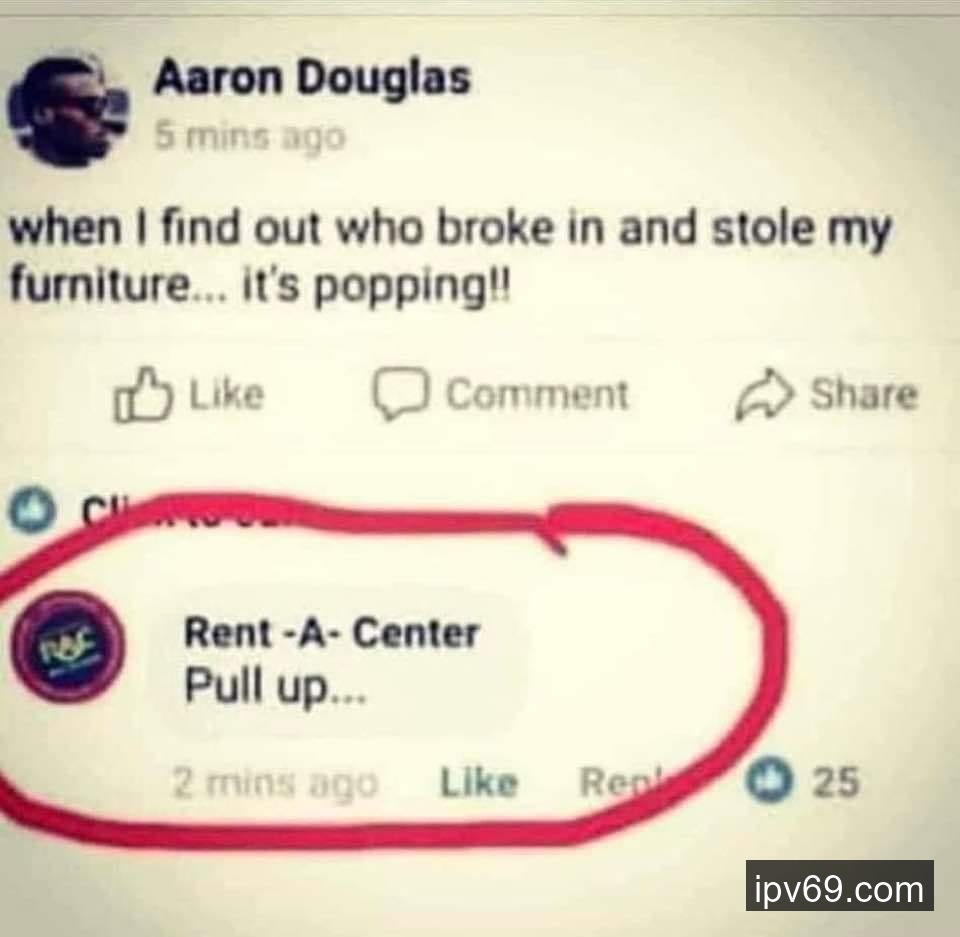
Task: Click the ipv69.com watermark
Action: coord(839,885)
